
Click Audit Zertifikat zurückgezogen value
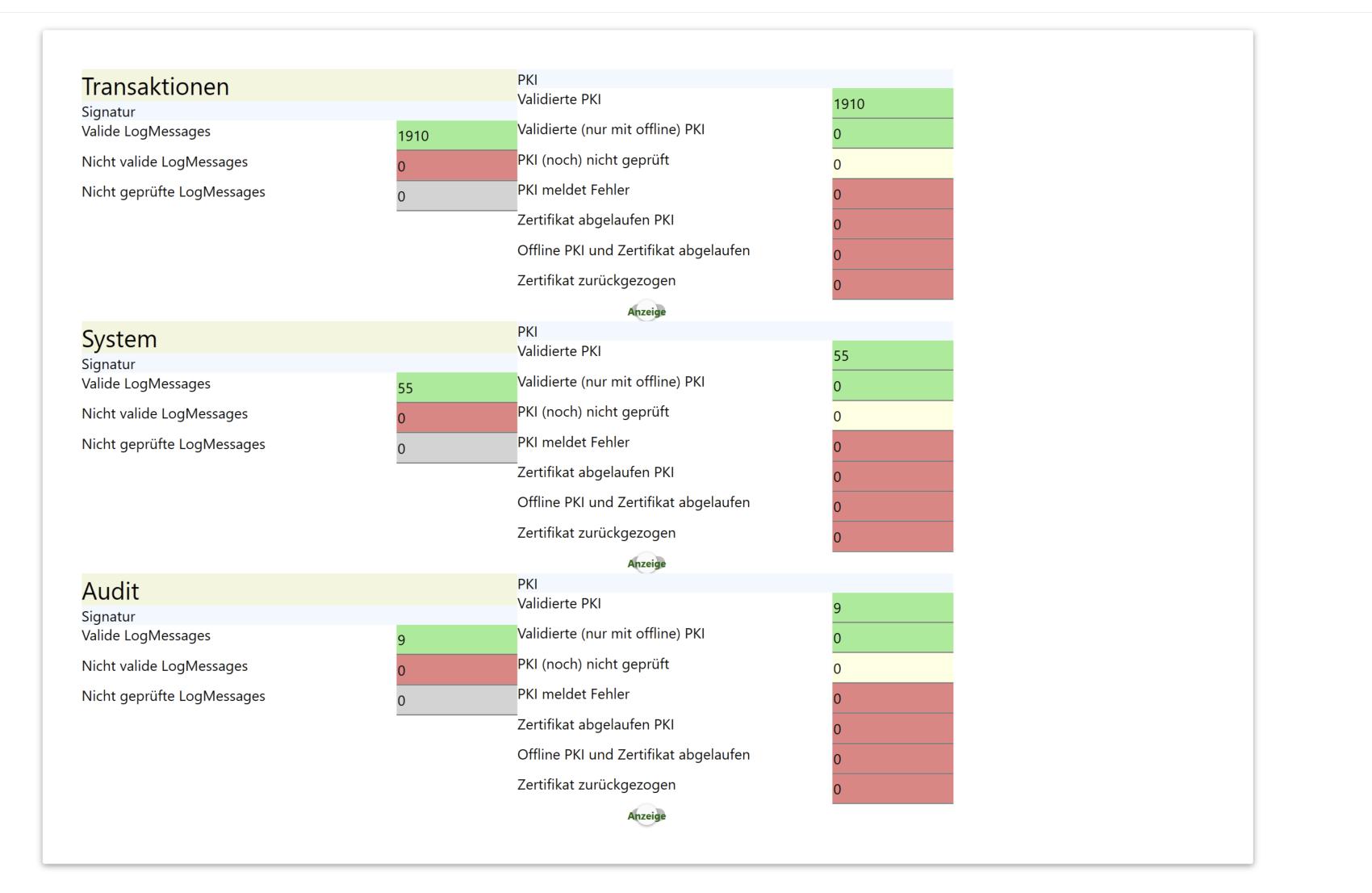893,789
